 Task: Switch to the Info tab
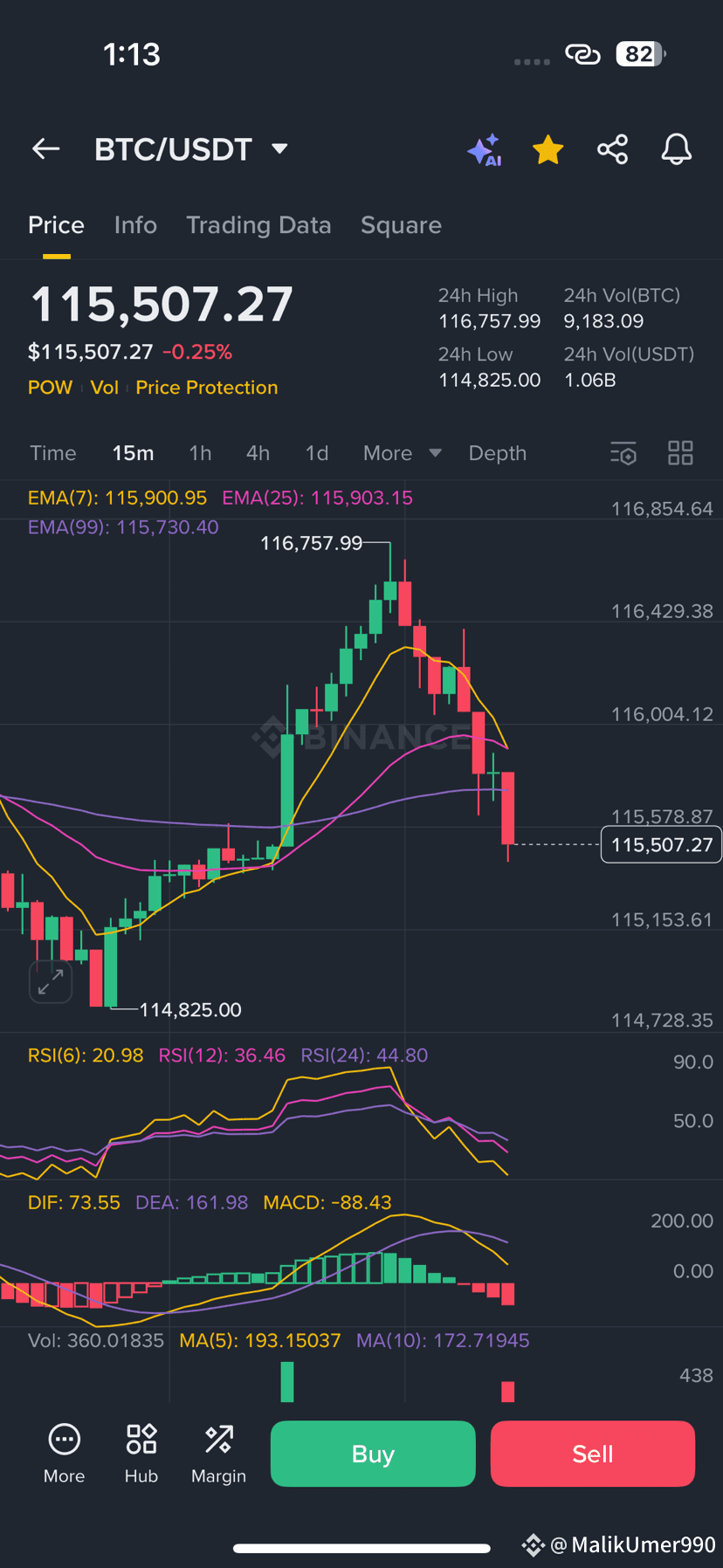click(x=135, y=225)
